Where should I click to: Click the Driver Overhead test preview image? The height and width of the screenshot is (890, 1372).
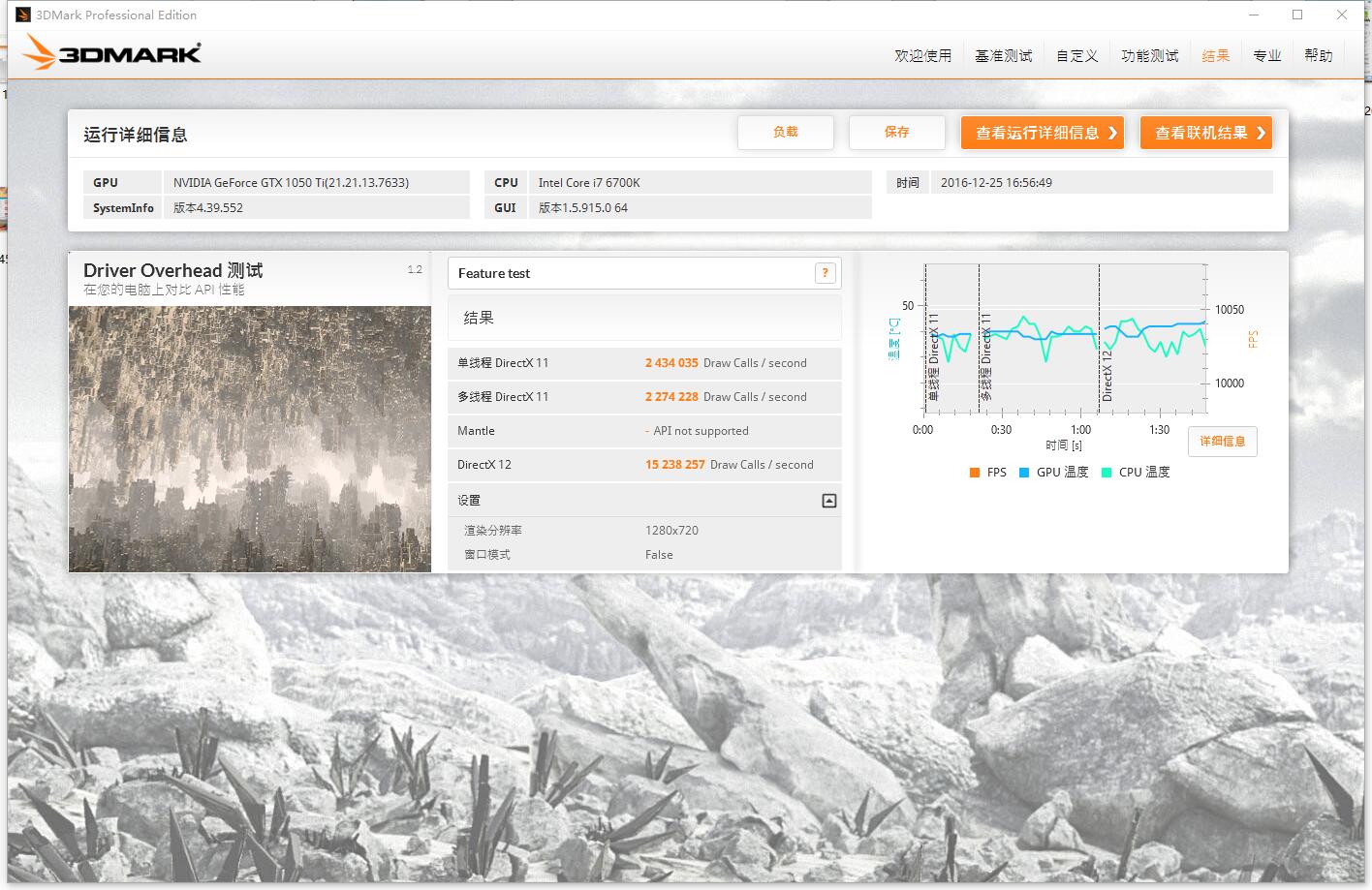tap(249, 438)
